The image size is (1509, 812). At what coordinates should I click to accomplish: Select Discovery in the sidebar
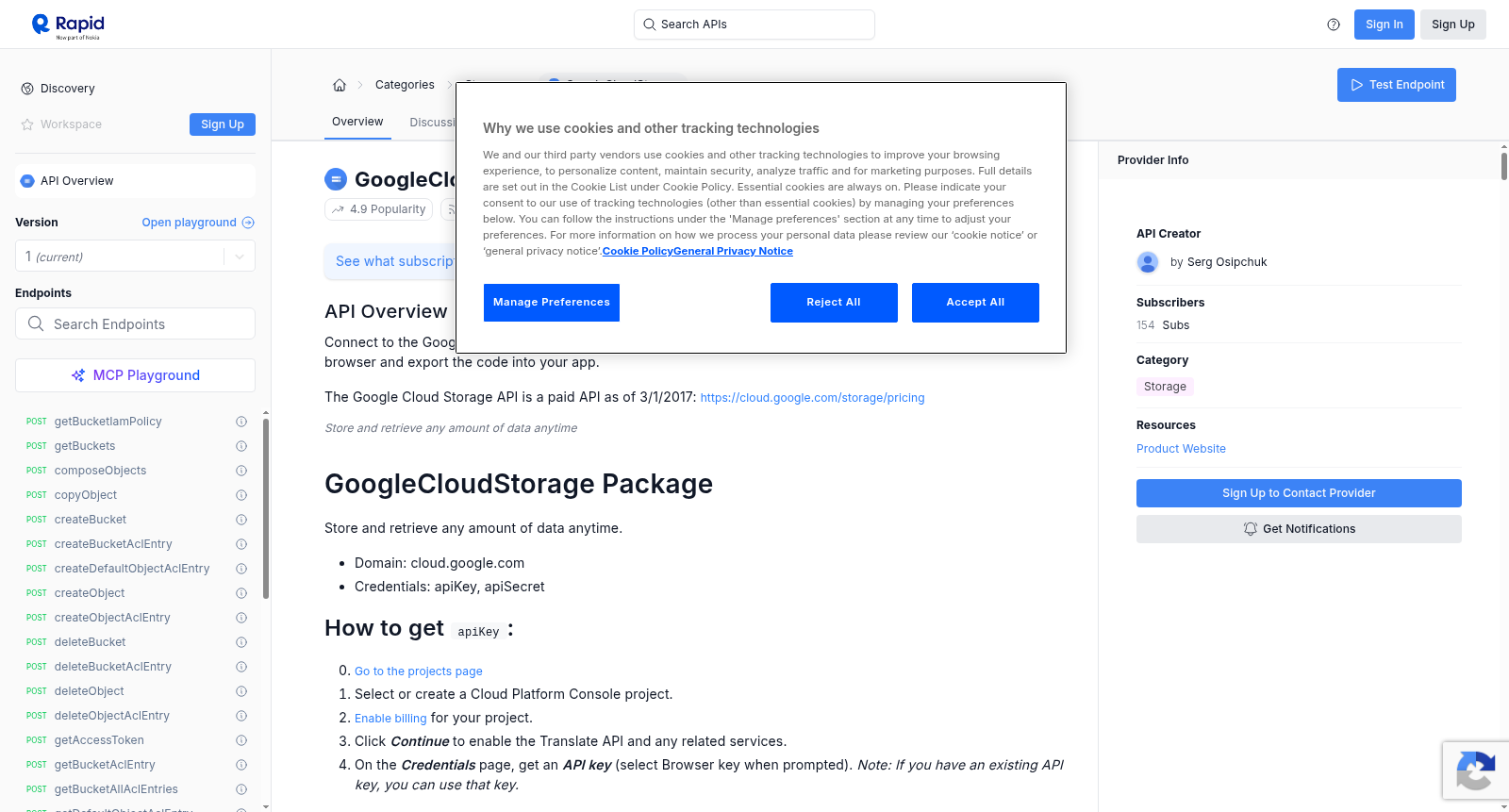[68, 89]
